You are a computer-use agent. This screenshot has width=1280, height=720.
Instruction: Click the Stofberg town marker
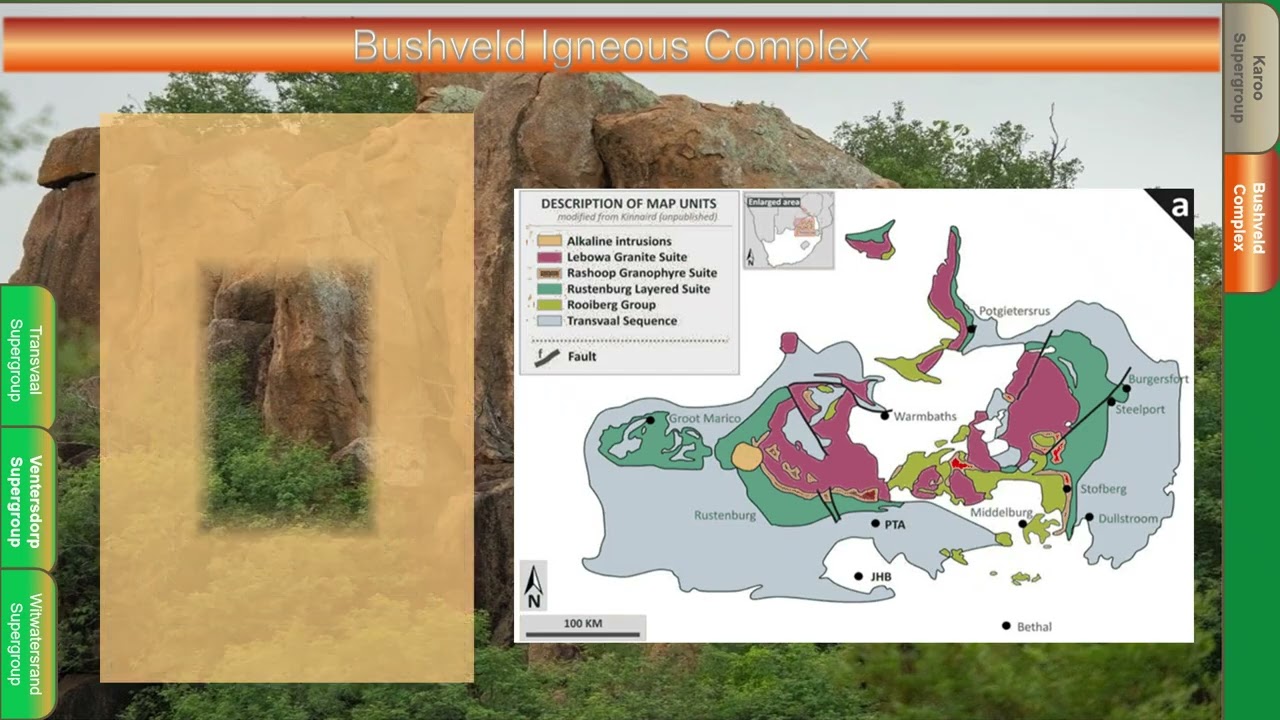tap(1067, 489)
